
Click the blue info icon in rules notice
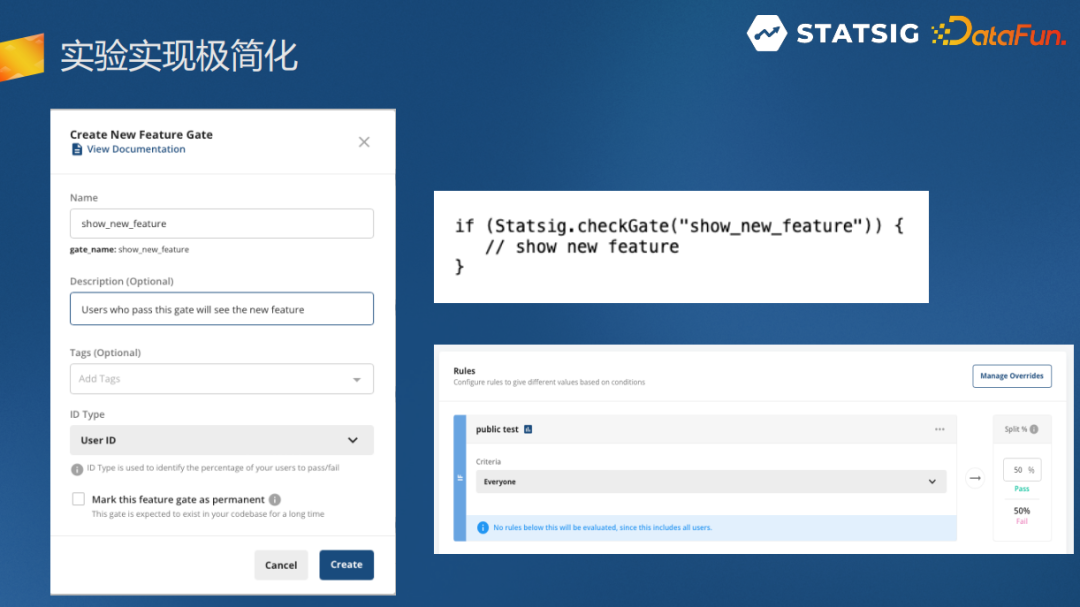pyautogui.click(x=483, y=527)
